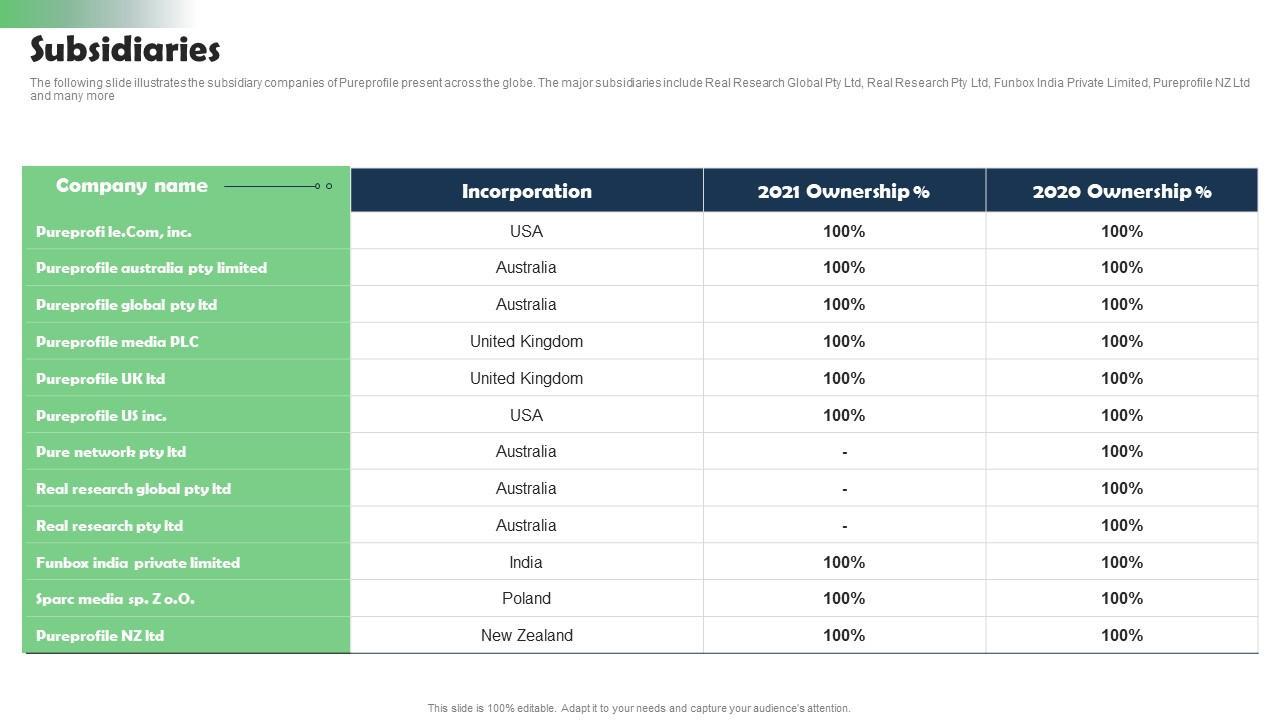Click the Incorporation column header
This screenshot has width=1280, height=720.
pos(526,191)
